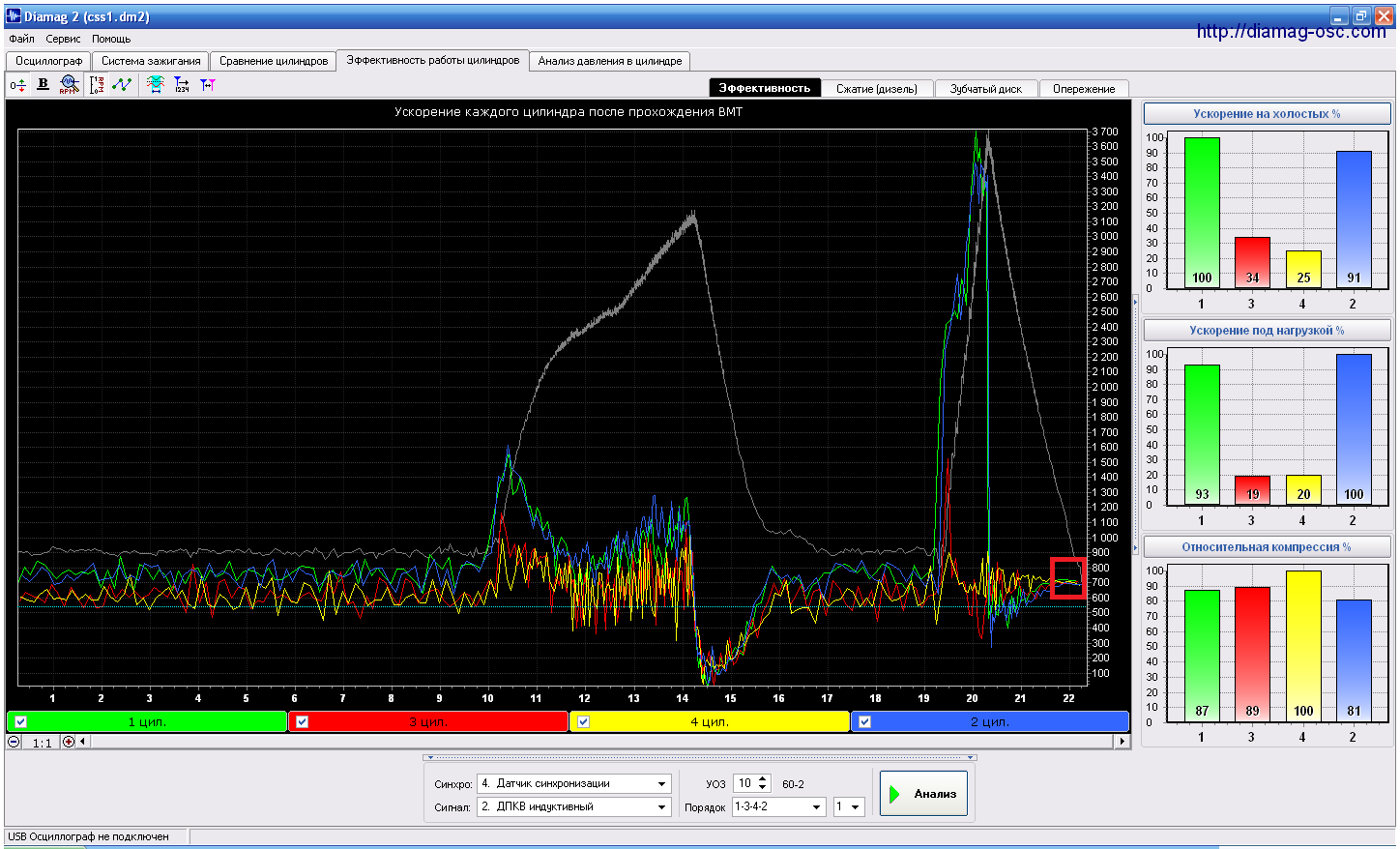Uncheck the 2 цил. blue checkbox
Image resolution: width=1400 pixels, height=849 pixels.
tap(864, 721)
